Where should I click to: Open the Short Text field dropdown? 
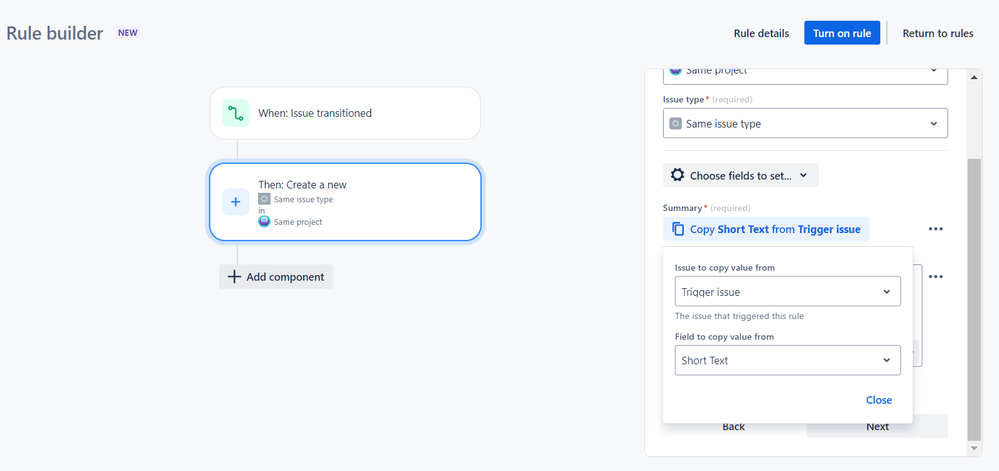[x=787, y=360]
